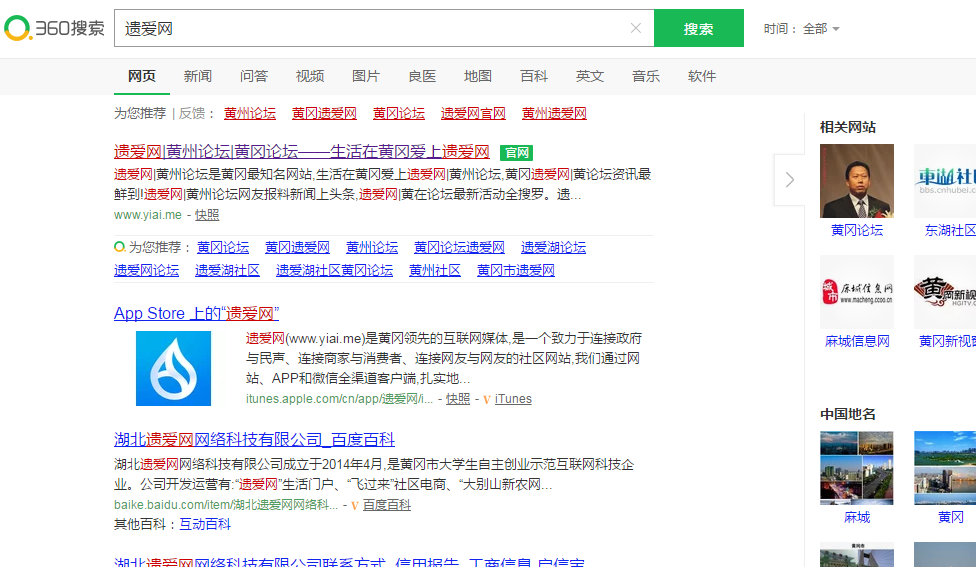Open 快照 link next to www.yiai.me
This screenshot has height=567, width=976.
pyautogui.click(x=207, y=215)
